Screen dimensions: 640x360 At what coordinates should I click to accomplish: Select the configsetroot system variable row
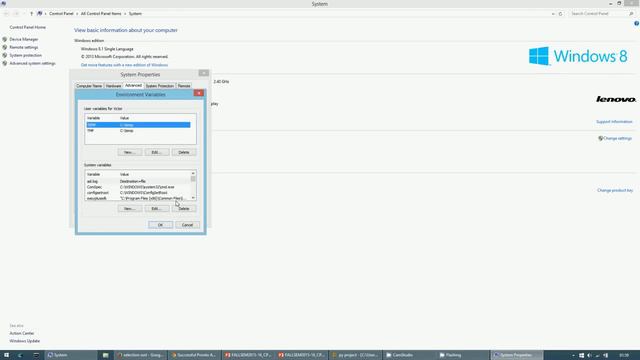(138, 193)
